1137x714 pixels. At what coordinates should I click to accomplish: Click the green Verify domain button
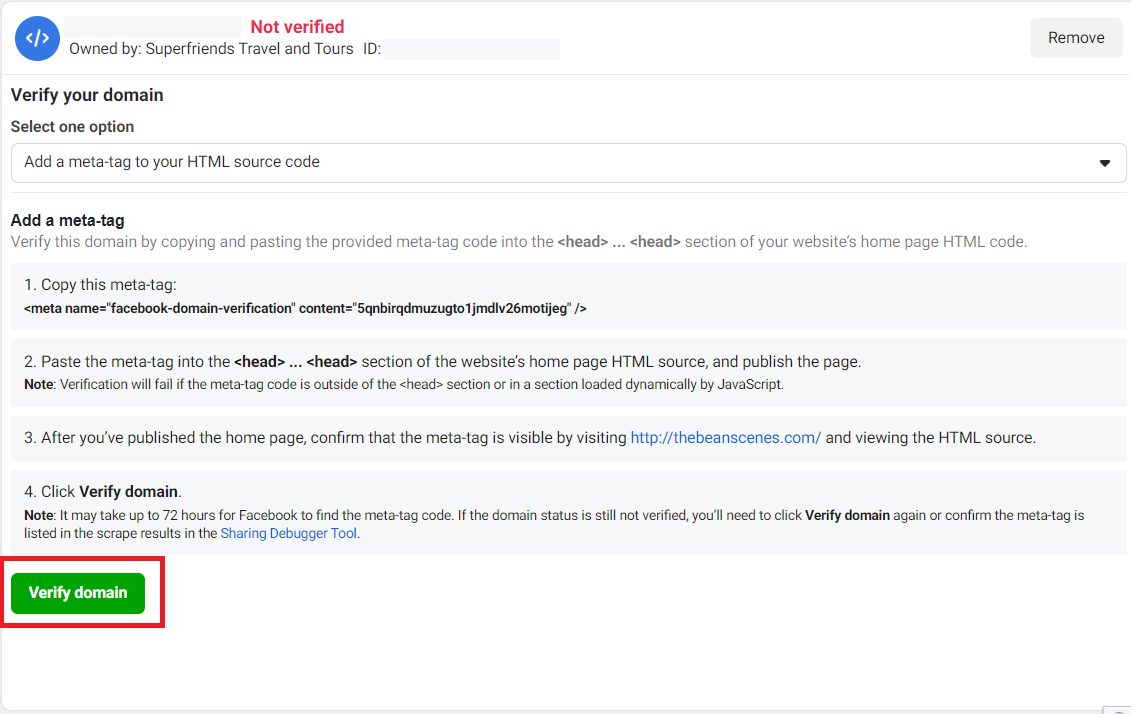coord(78,593)
